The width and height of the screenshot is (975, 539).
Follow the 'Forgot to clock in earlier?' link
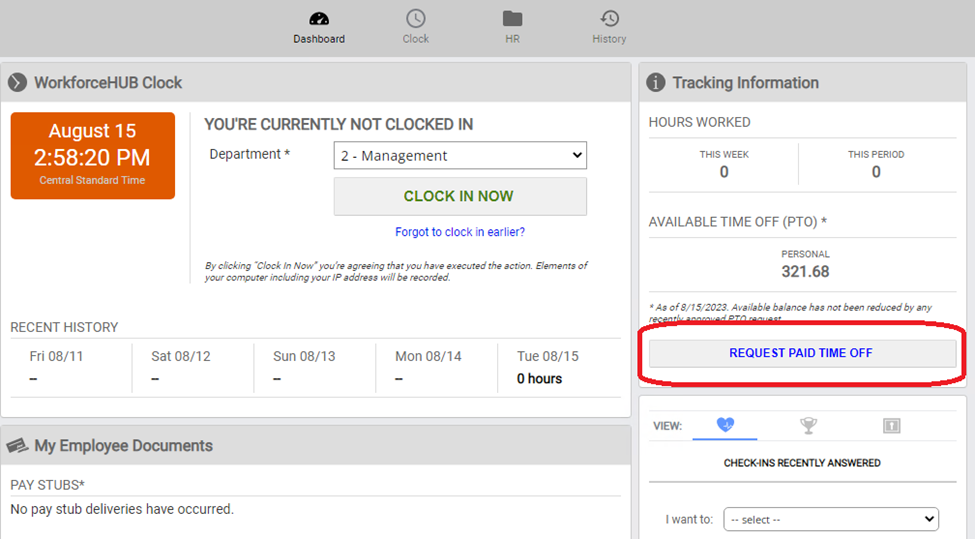point(460,232)
